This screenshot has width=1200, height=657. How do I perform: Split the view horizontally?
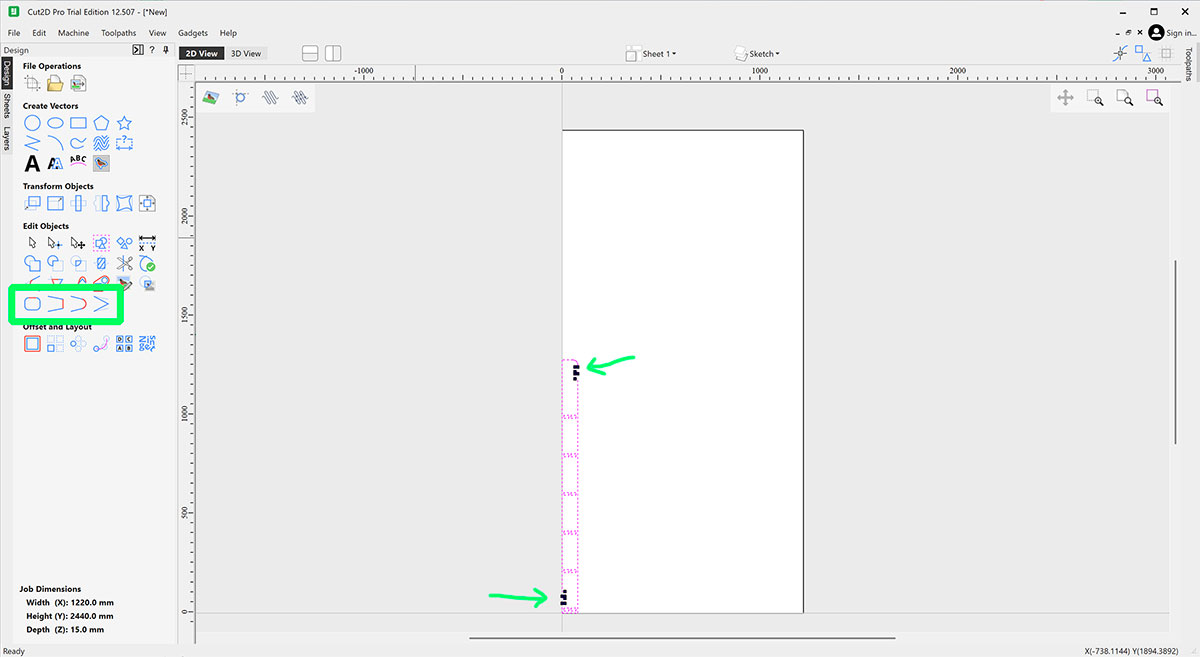310,53
